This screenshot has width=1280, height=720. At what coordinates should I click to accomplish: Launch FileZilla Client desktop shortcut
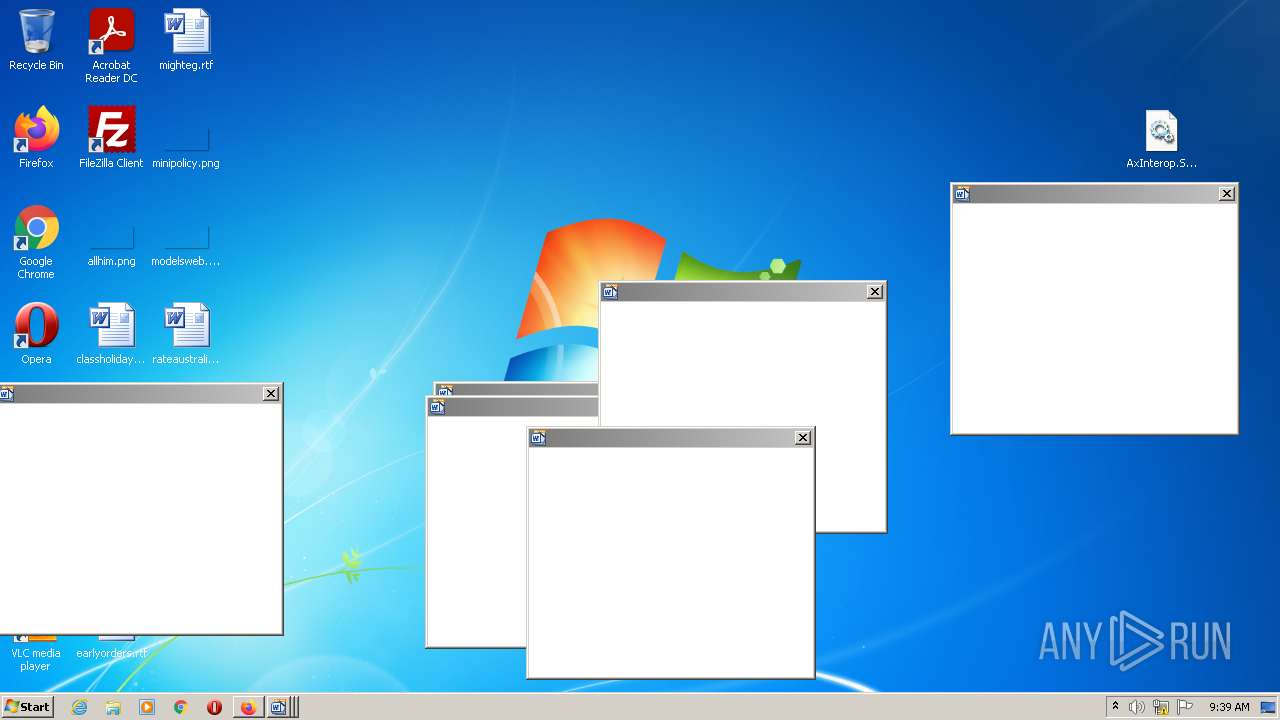click(111, 138)
